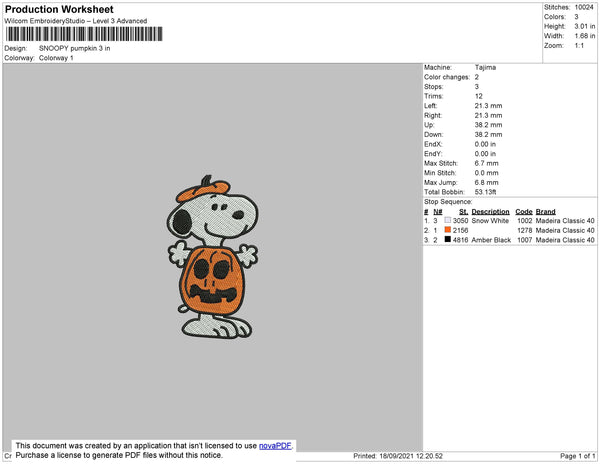Screen dimensions: 600x464
Task: Select the 'Color changes:' label
Action: point(447,77)
